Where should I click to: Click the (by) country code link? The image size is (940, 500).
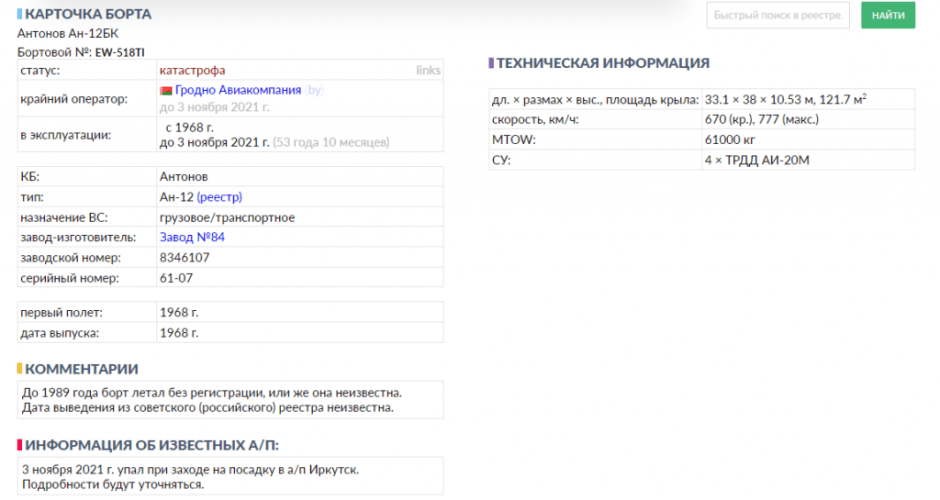tap(314, 90)
